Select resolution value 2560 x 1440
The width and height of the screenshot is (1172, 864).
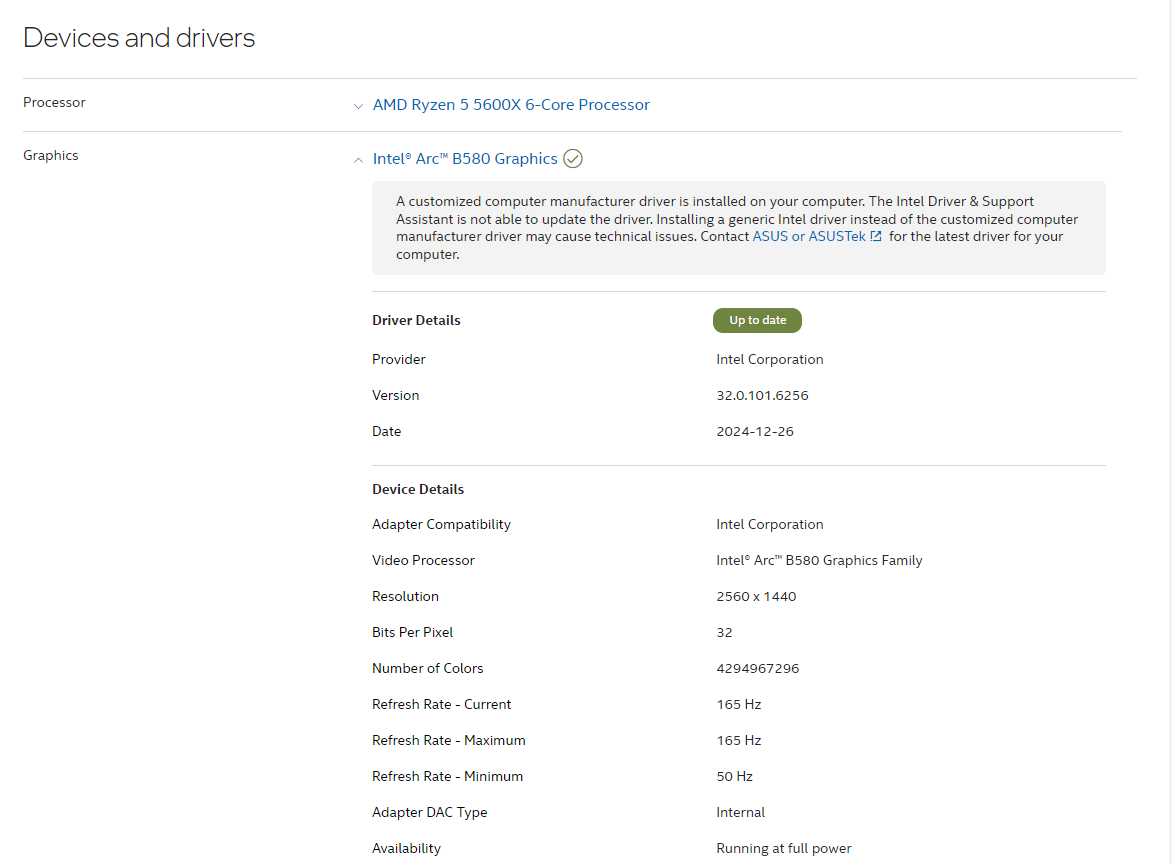[756, 596]
